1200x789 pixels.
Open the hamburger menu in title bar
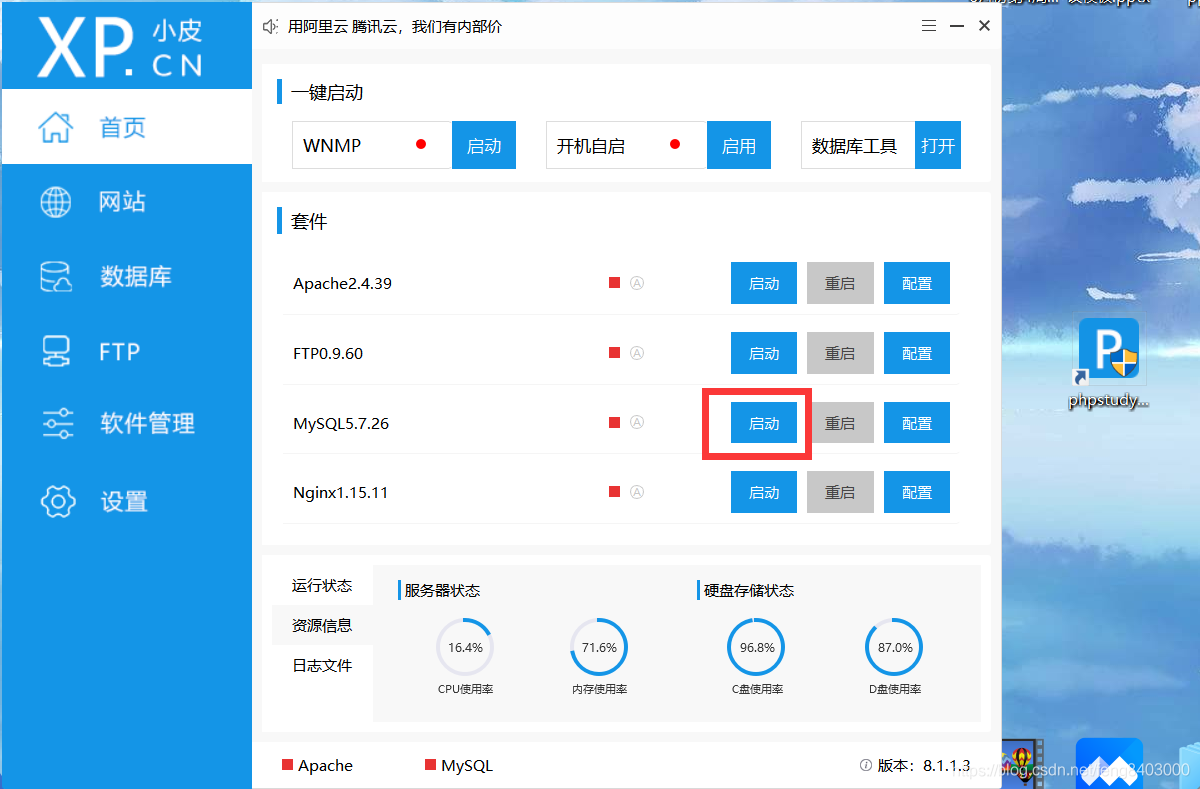pos(929,26)
